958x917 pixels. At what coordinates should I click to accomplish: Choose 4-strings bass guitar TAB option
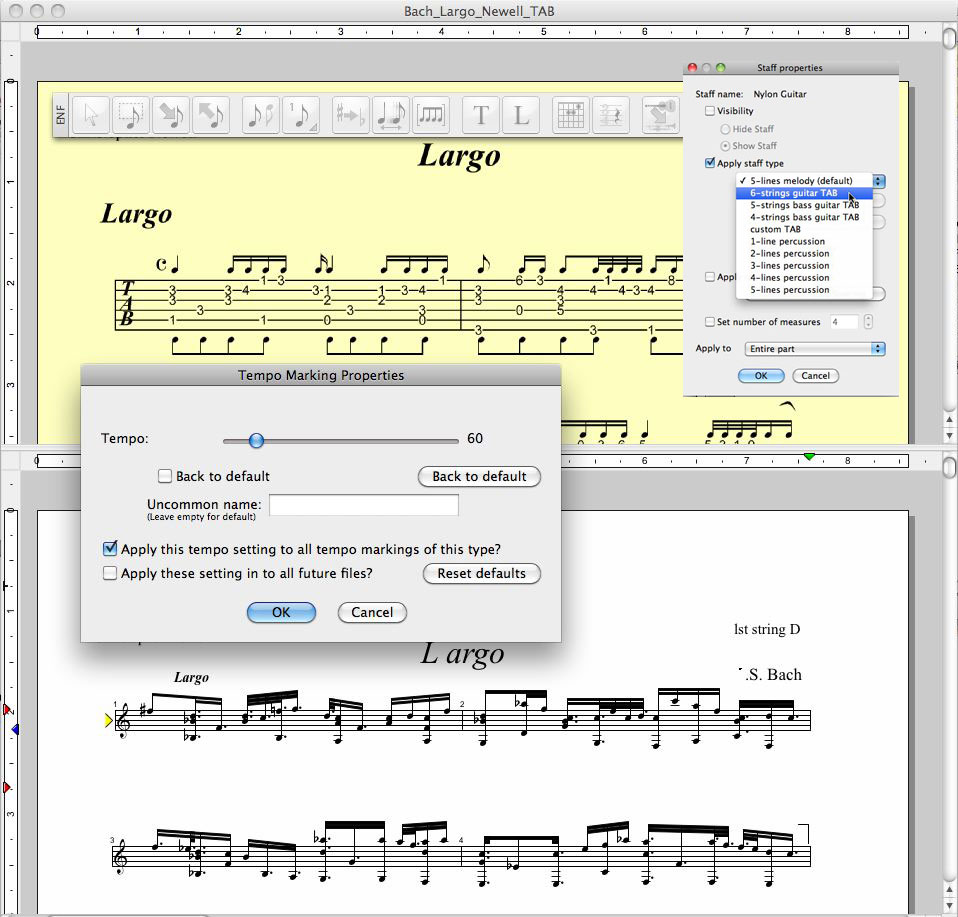pyautogui.click(x=804, y=217)
